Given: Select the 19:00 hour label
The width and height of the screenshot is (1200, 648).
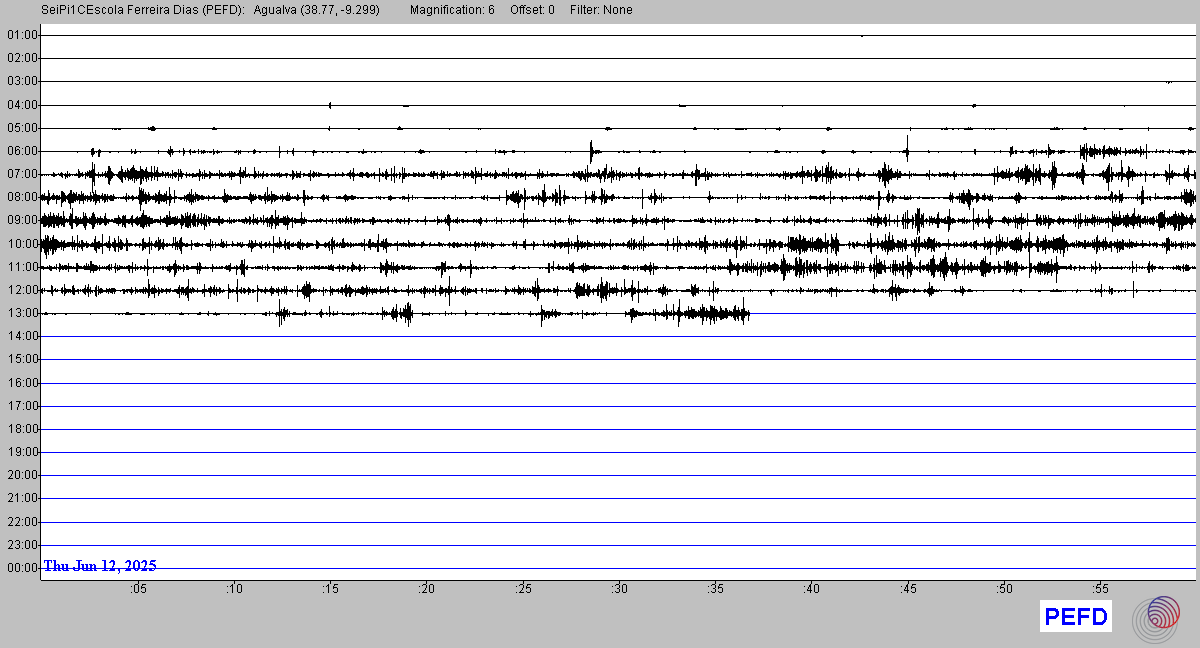Looking at the screenshot, I should [x=22, y=452].
